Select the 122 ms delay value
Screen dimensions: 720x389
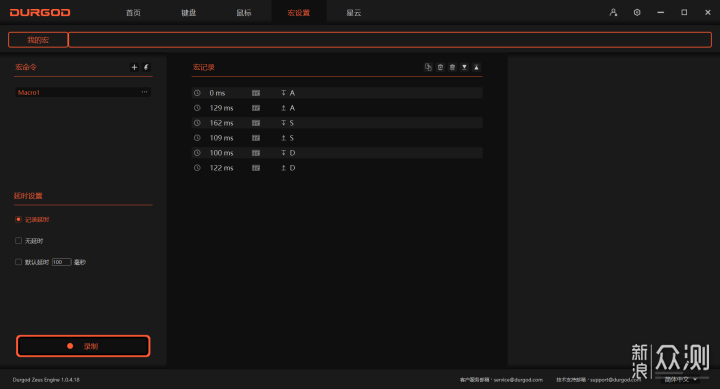pos(221,168)
